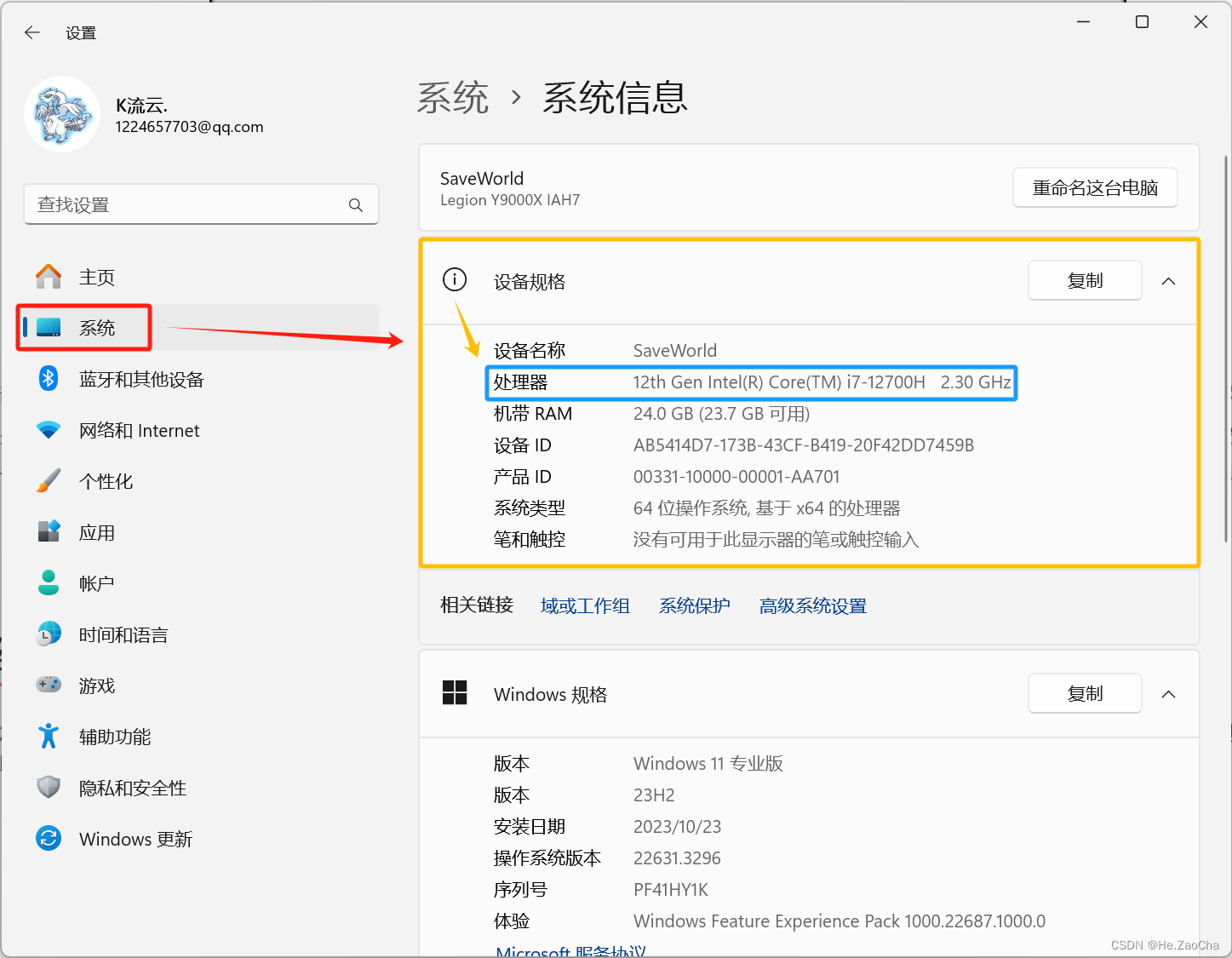Open the 系统保护 link
This screenshot has width=1232, height=958.
coord(695,605)
